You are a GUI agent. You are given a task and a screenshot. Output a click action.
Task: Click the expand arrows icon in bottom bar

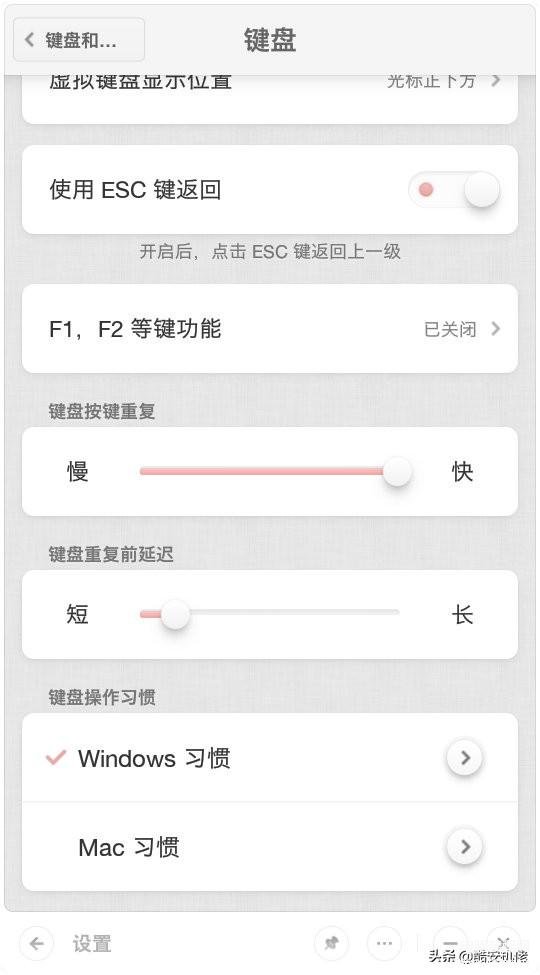pos(503,943)
